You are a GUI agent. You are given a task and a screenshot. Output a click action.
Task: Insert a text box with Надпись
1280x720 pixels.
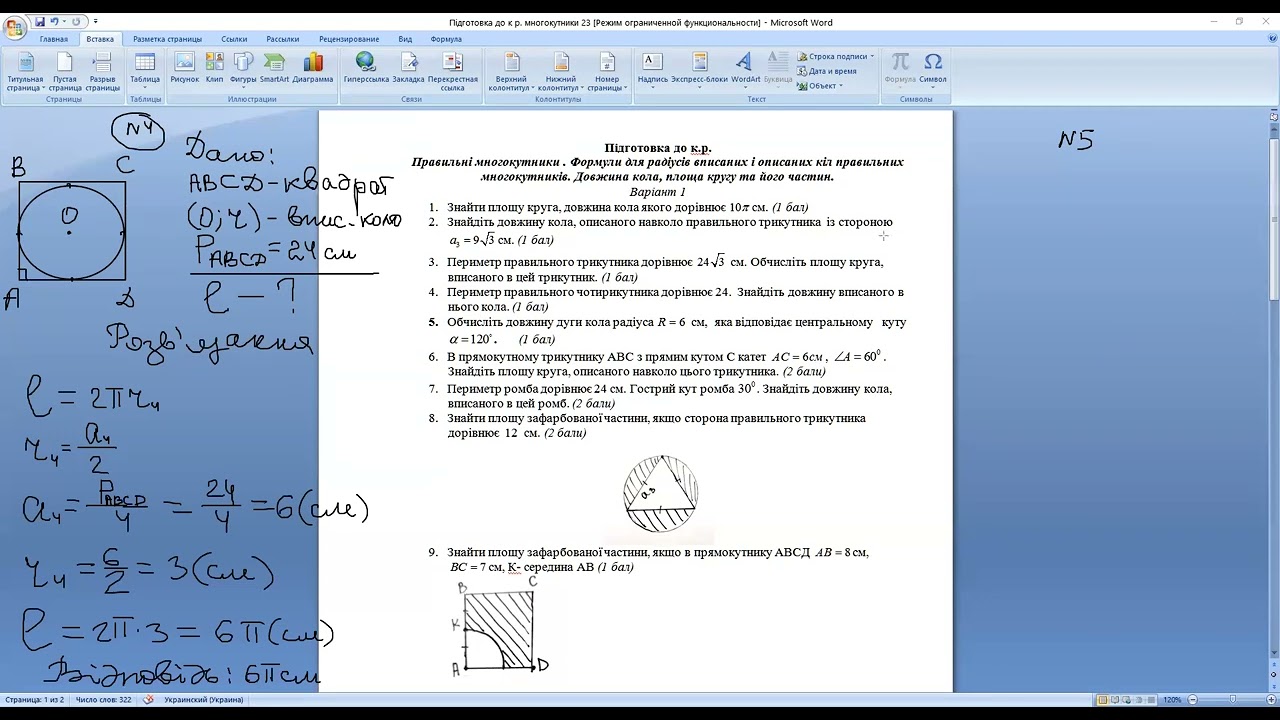point(653,68)
